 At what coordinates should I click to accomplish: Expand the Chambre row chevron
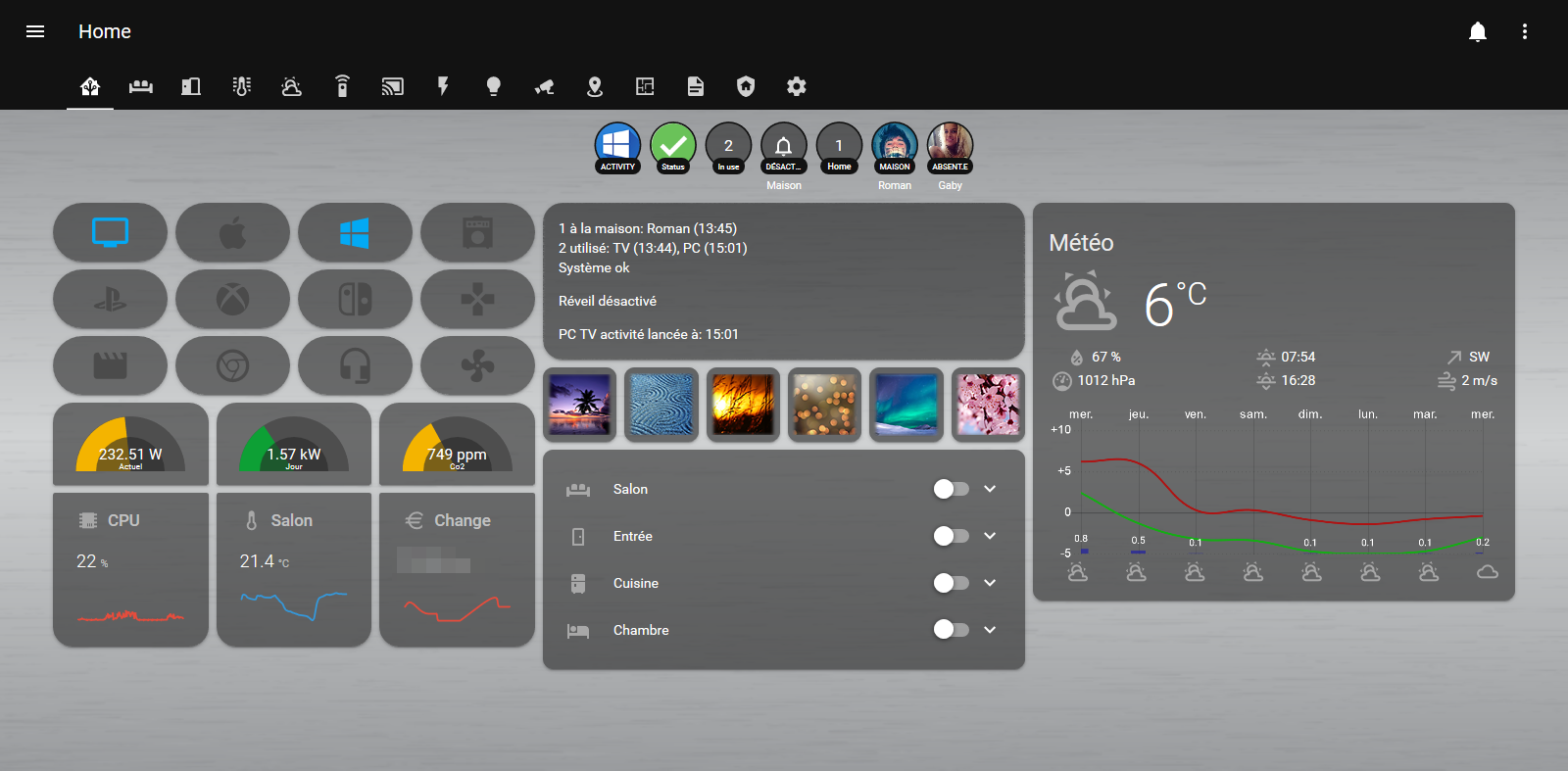(990, 630)
